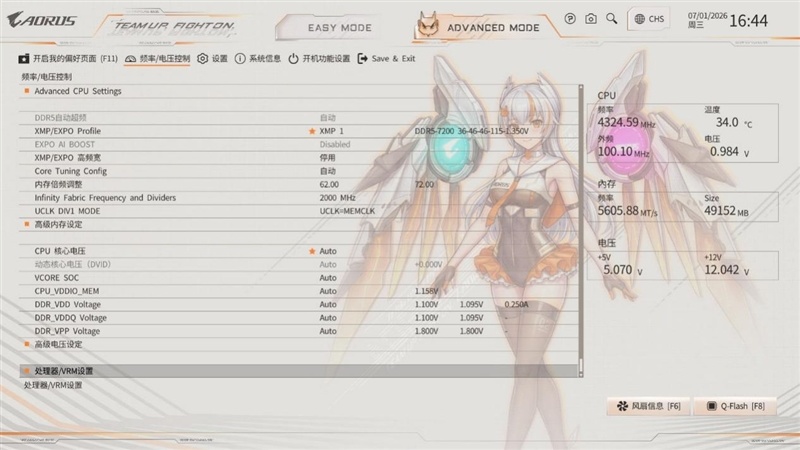
Task: Change UCLK DIV1 MODE UCLK=MEMCLK value
Action: click(x=347, y=211)
